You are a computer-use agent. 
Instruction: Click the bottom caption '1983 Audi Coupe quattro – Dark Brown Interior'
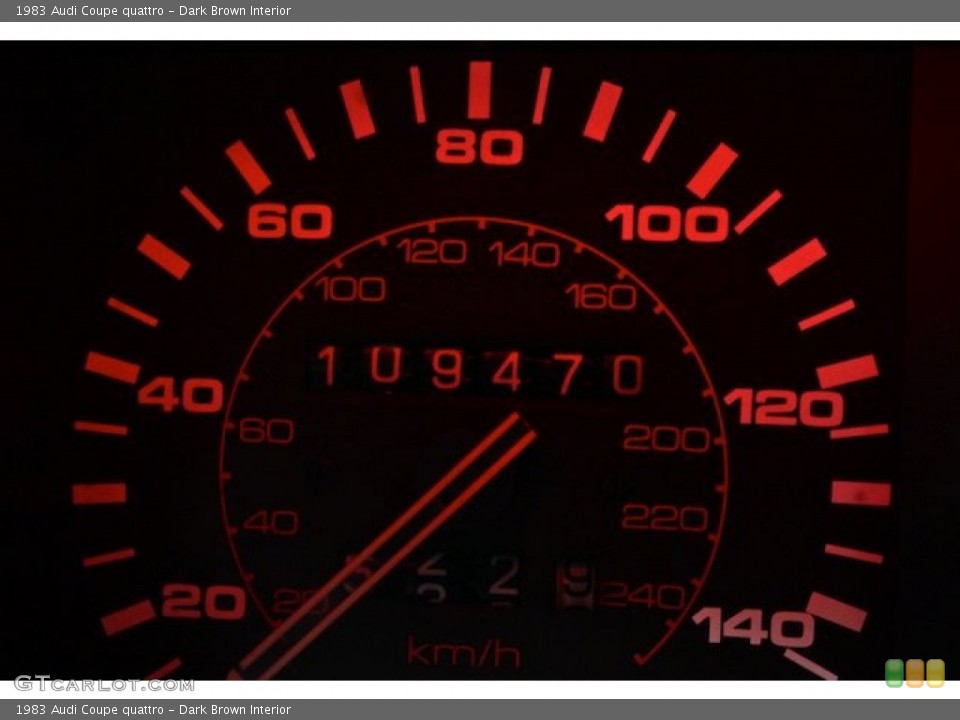pyautogui.click(x=153, y=710)
